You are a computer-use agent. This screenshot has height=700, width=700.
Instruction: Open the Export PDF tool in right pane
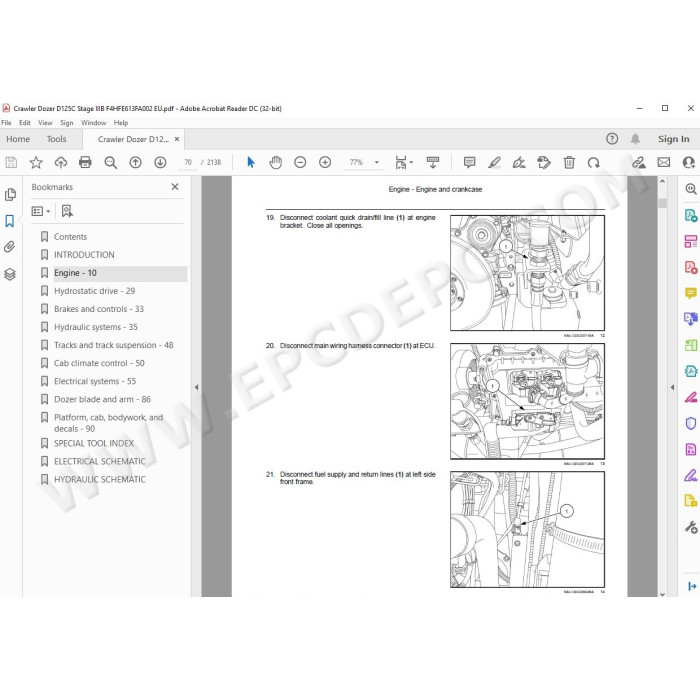tap(691, 216)
